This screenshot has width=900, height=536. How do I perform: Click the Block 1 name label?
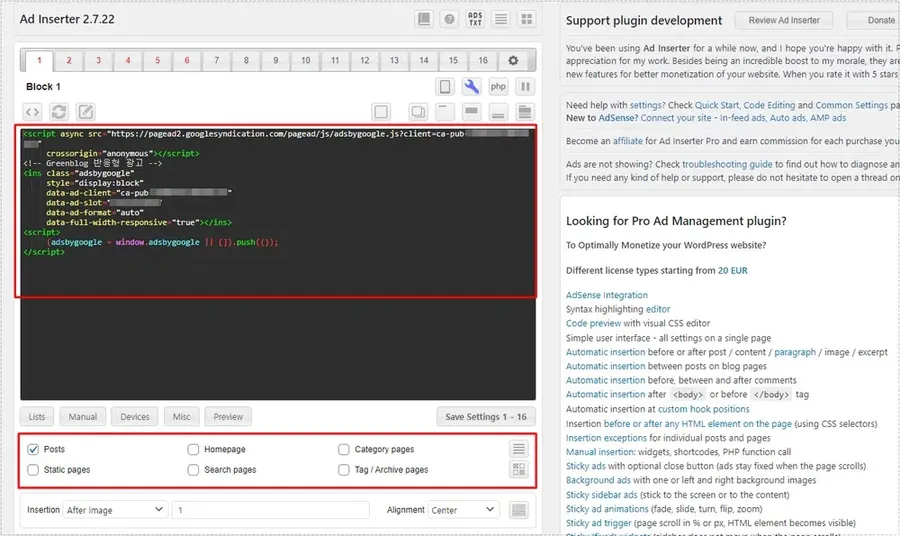[x=43, y=87]
